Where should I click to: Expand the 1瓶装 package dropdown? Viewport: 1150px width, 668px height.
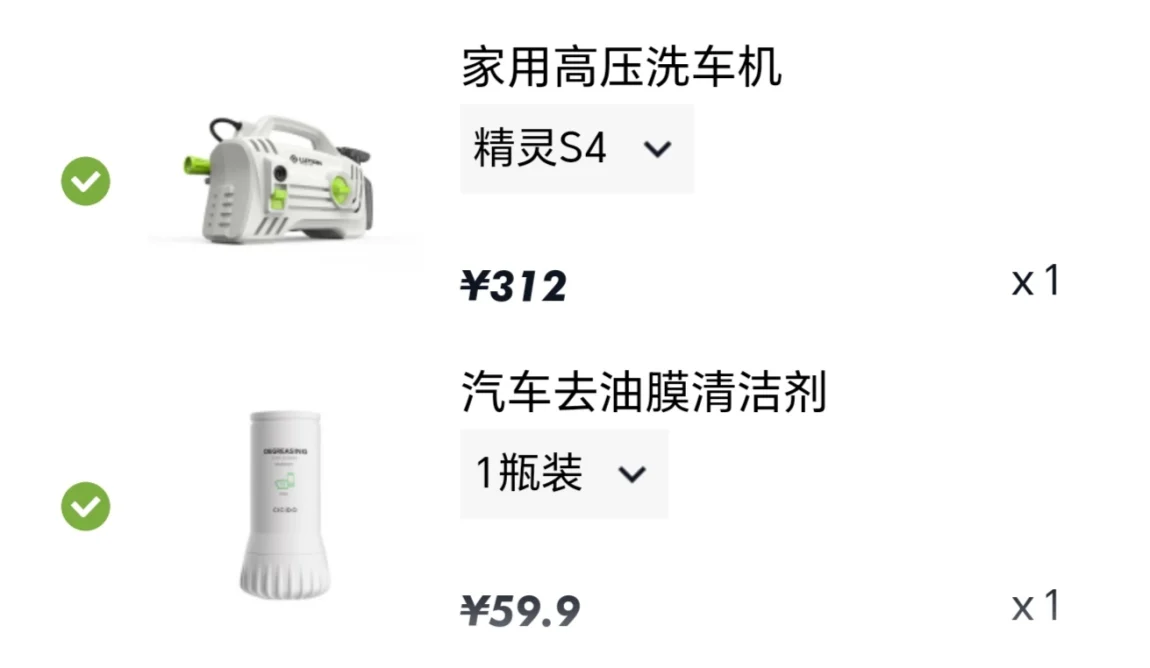click(x=564, y=474)
